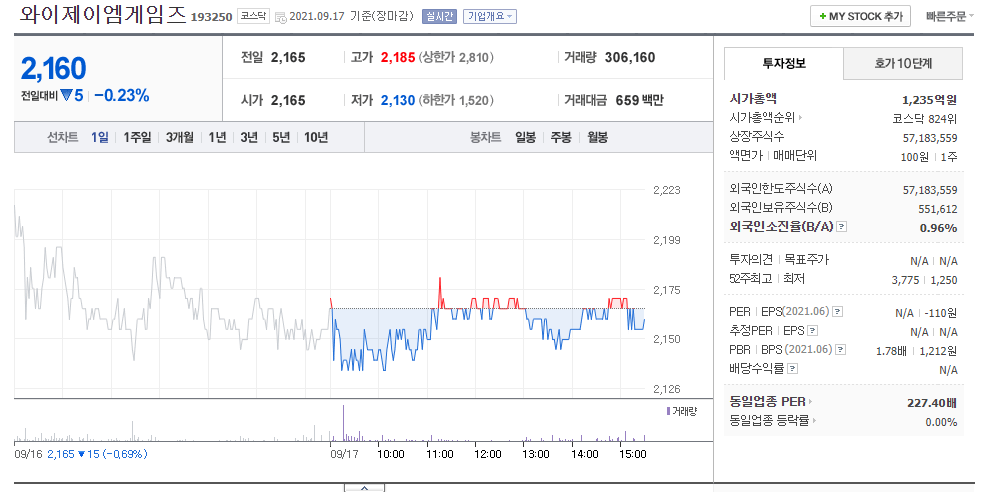Viewport: 995px width, 492px height.
Task: Open help icon beside 추정PER EPS
Action: pos(813,331)
